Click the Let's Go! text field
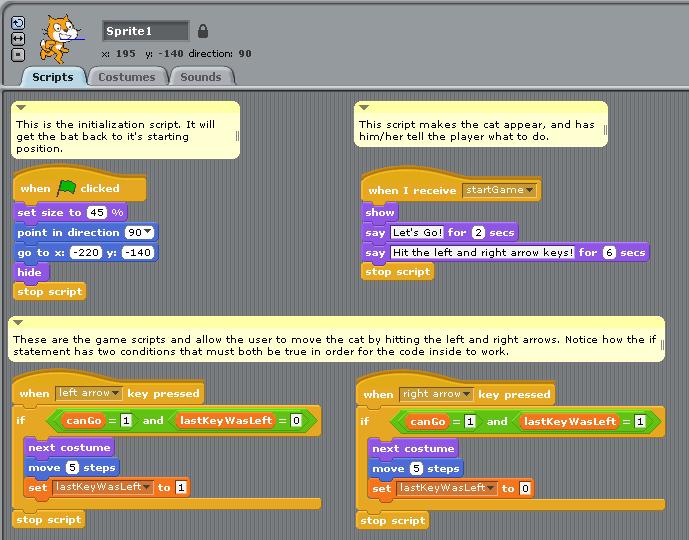689x540 pixels. click(417, 232)
